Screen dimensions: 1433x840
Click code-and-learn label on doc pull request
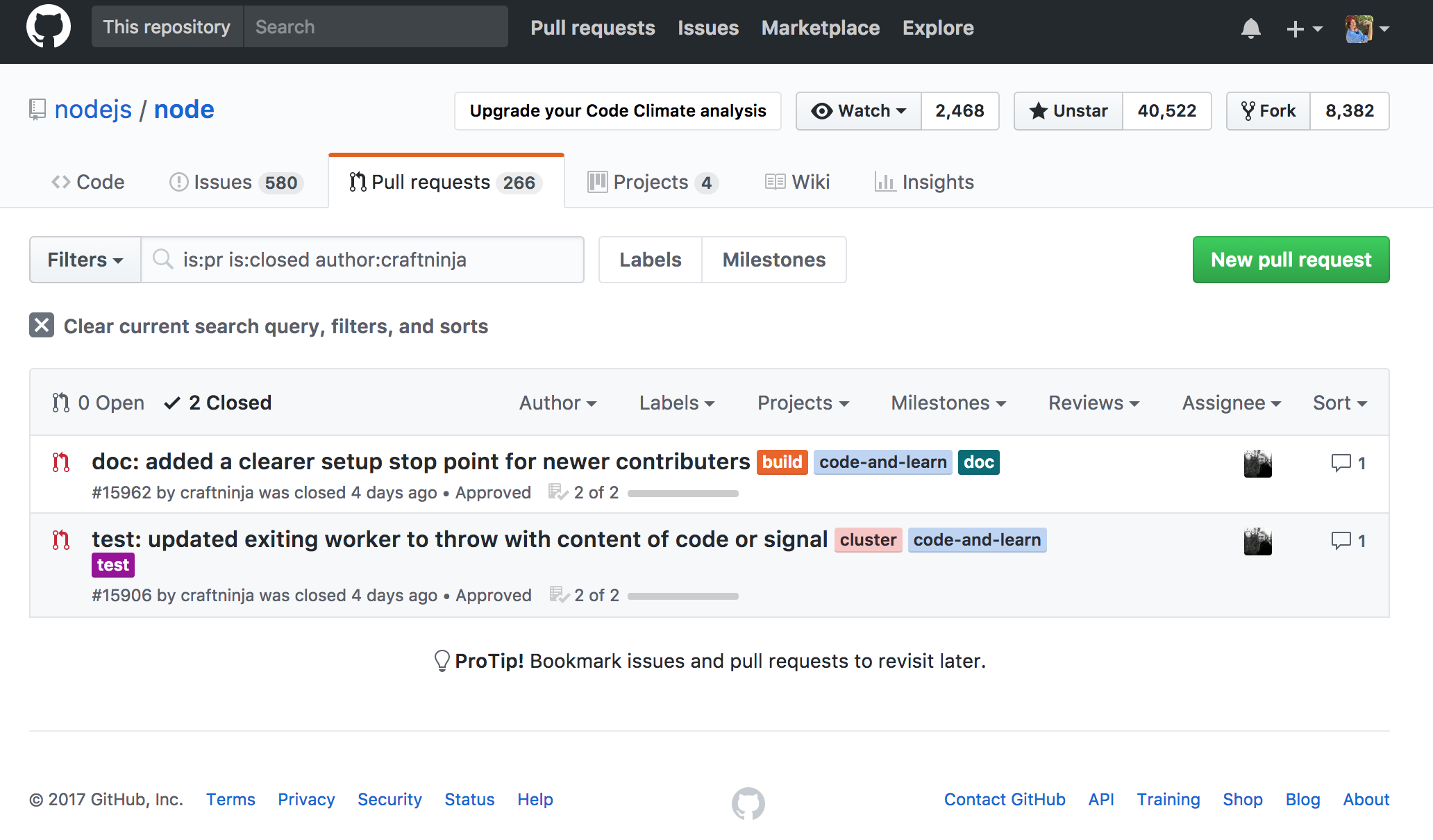(x=883, y=462)
